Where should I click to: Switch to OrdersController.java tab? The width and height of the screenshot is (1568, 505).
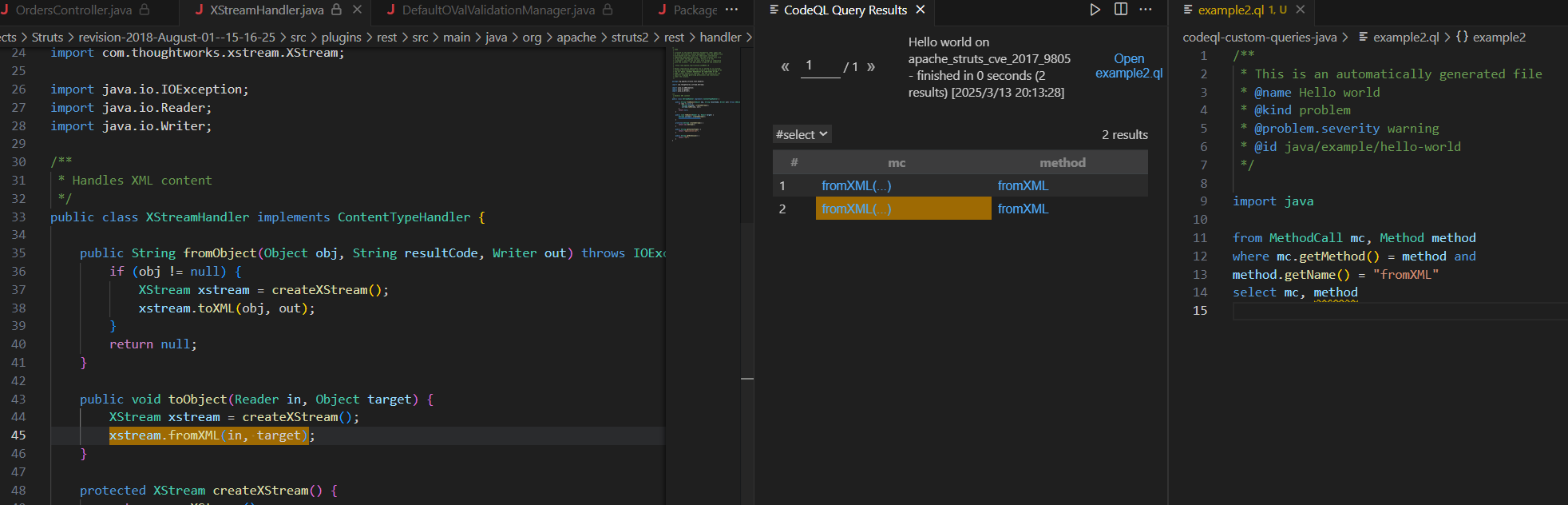point(73,10)
